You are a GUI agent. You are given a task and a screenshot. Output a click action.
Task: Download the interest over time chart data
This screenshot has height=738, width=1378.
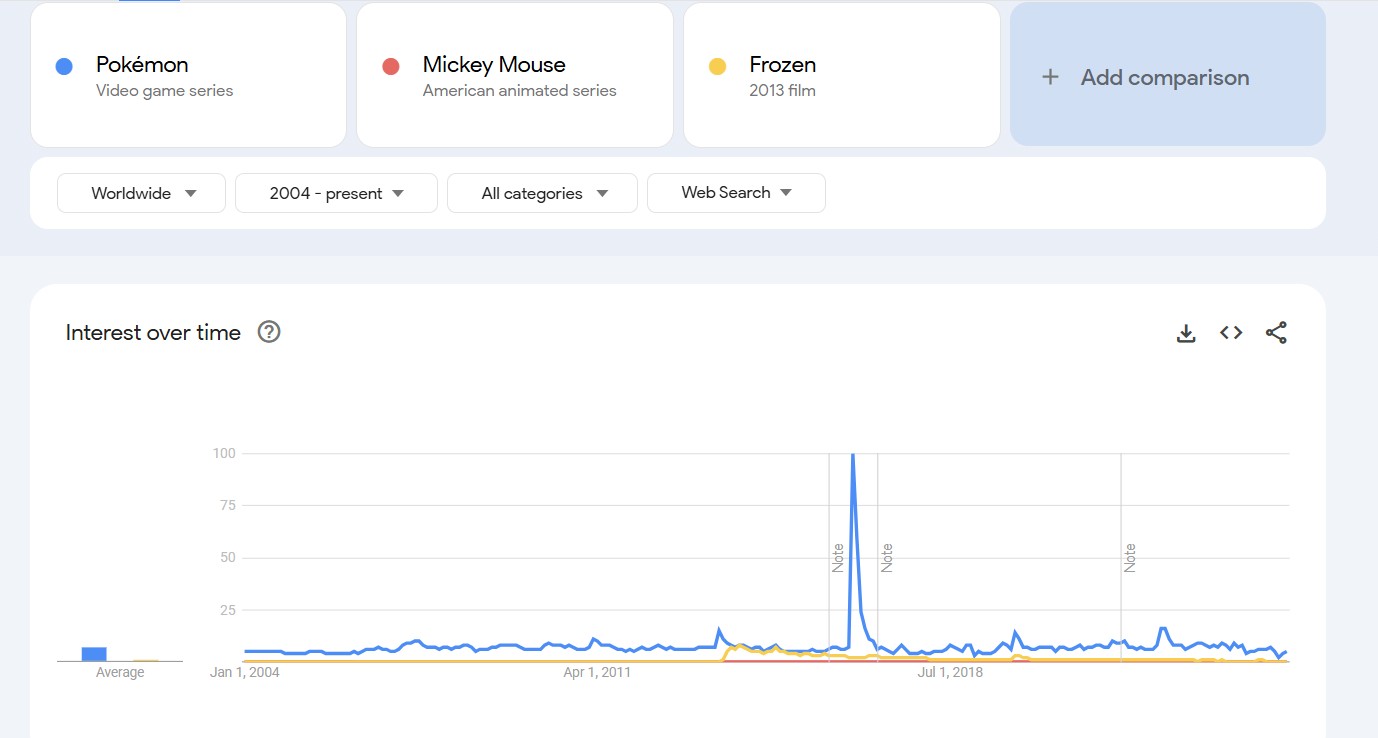coord(1186,333)
